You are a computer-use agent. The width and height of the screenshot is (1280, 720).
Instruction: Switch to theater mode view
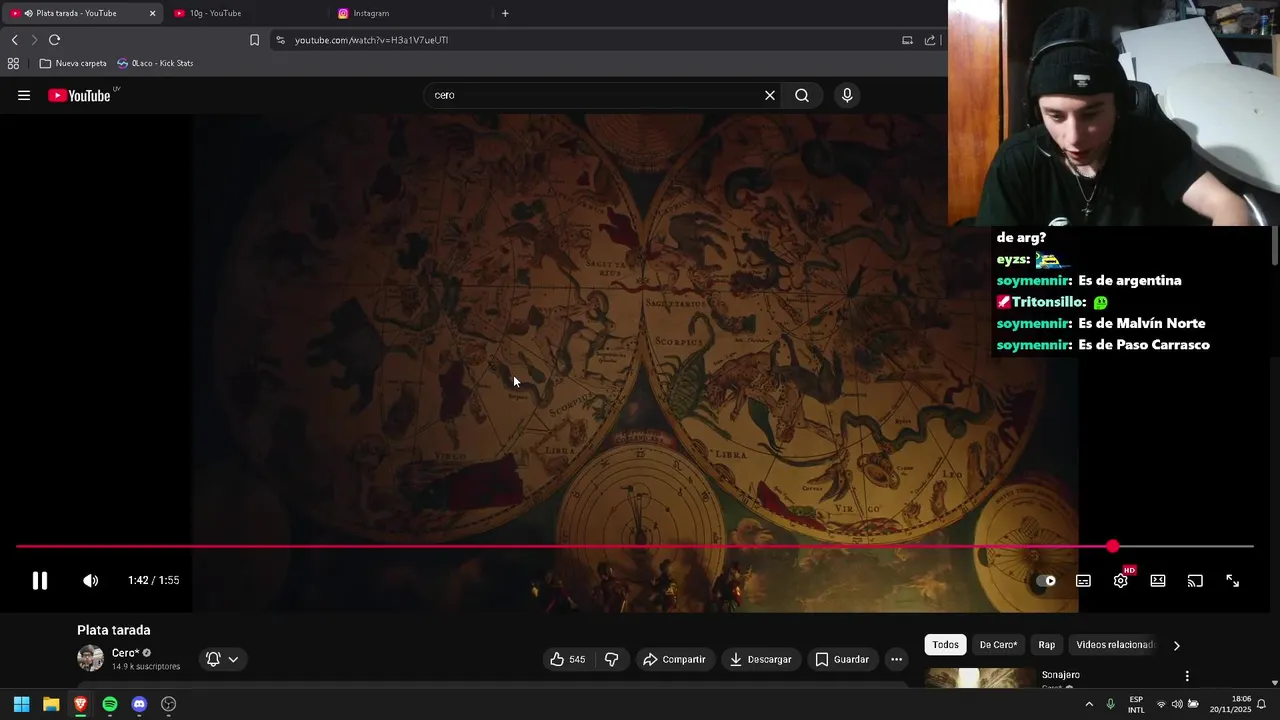pyautogui.click(x=1158, y=581)
